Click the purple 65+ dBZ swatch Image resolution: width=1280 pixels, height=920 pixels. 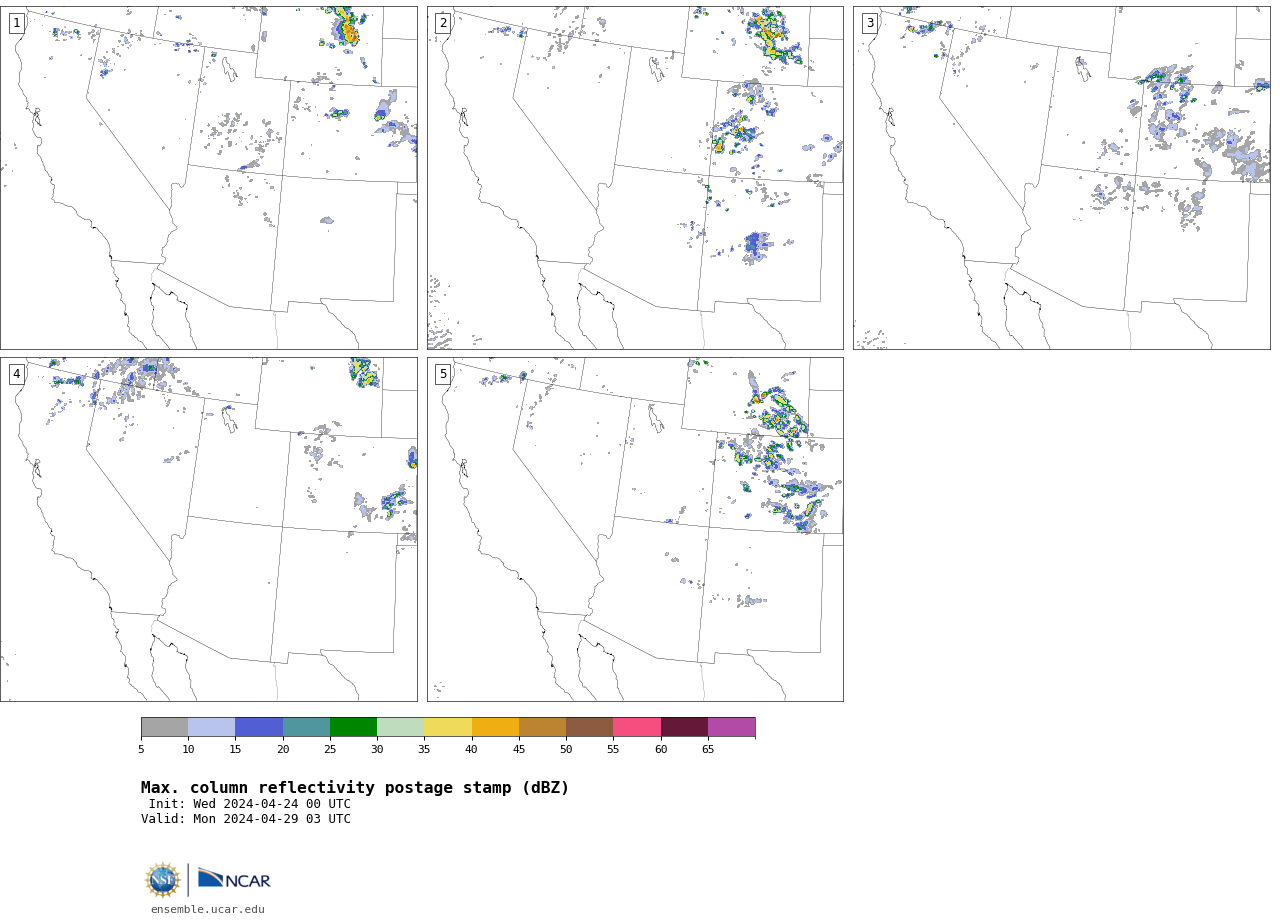coord(732,727)
